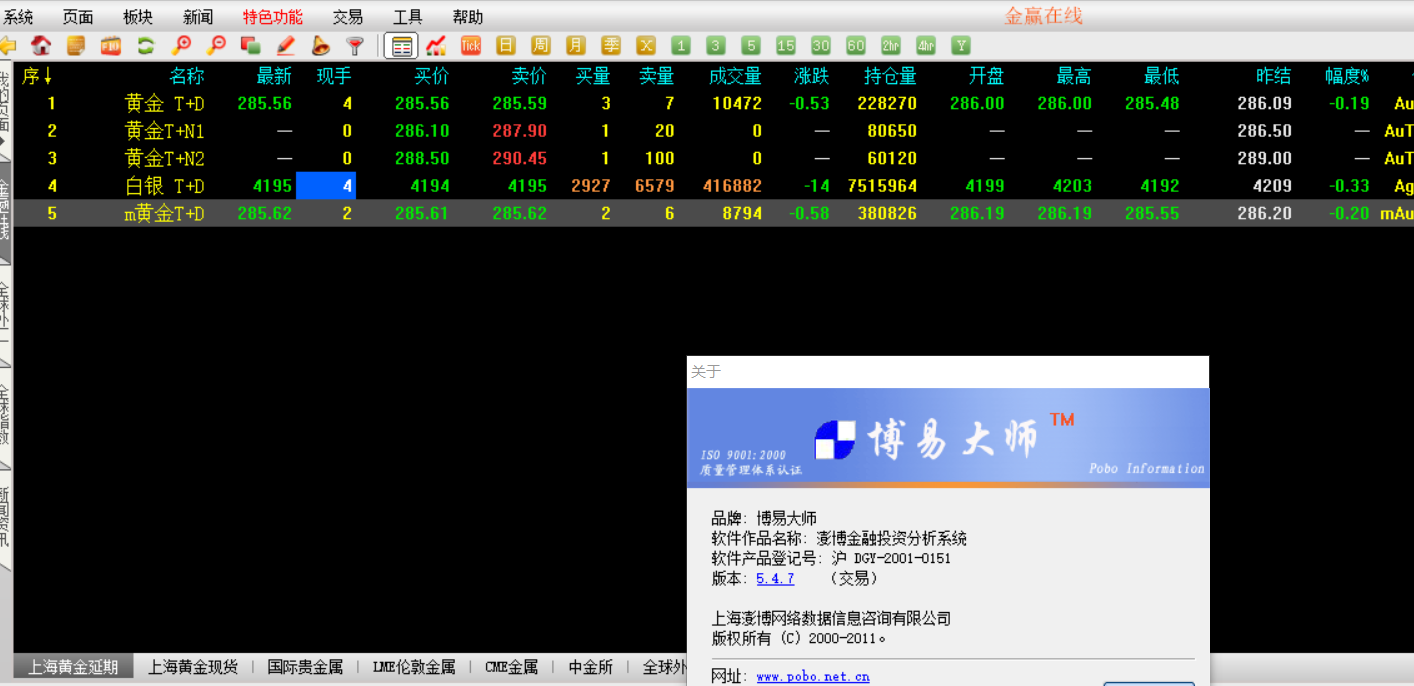Select the 2hr period button

point(890,45)
